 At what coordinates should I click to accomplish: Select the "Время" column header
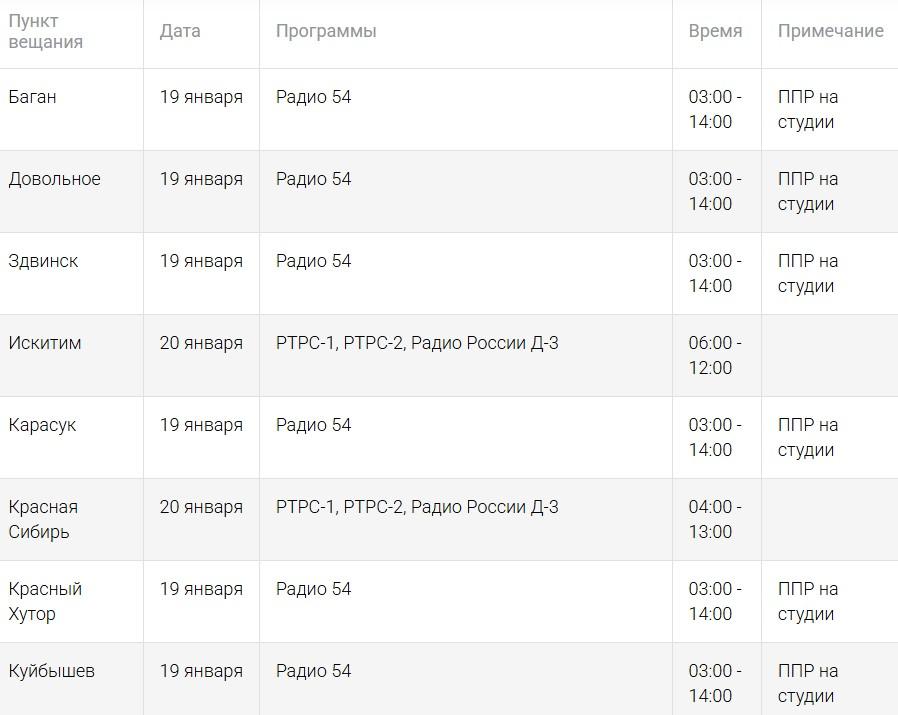click(x=715, y=31)
